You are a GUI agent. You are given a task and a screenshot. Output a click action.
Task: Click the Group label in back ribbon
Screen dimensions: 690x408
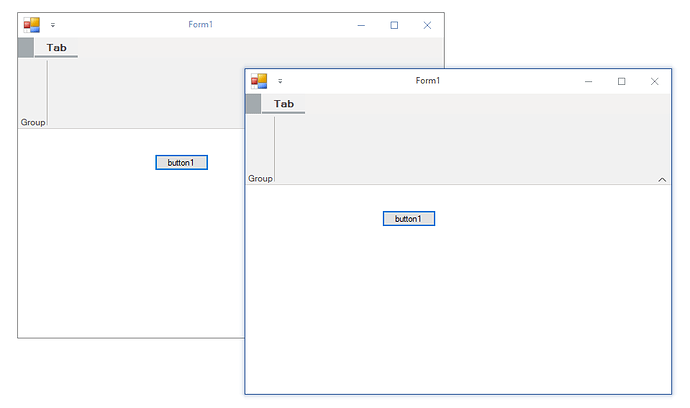[x=33, y=122]
